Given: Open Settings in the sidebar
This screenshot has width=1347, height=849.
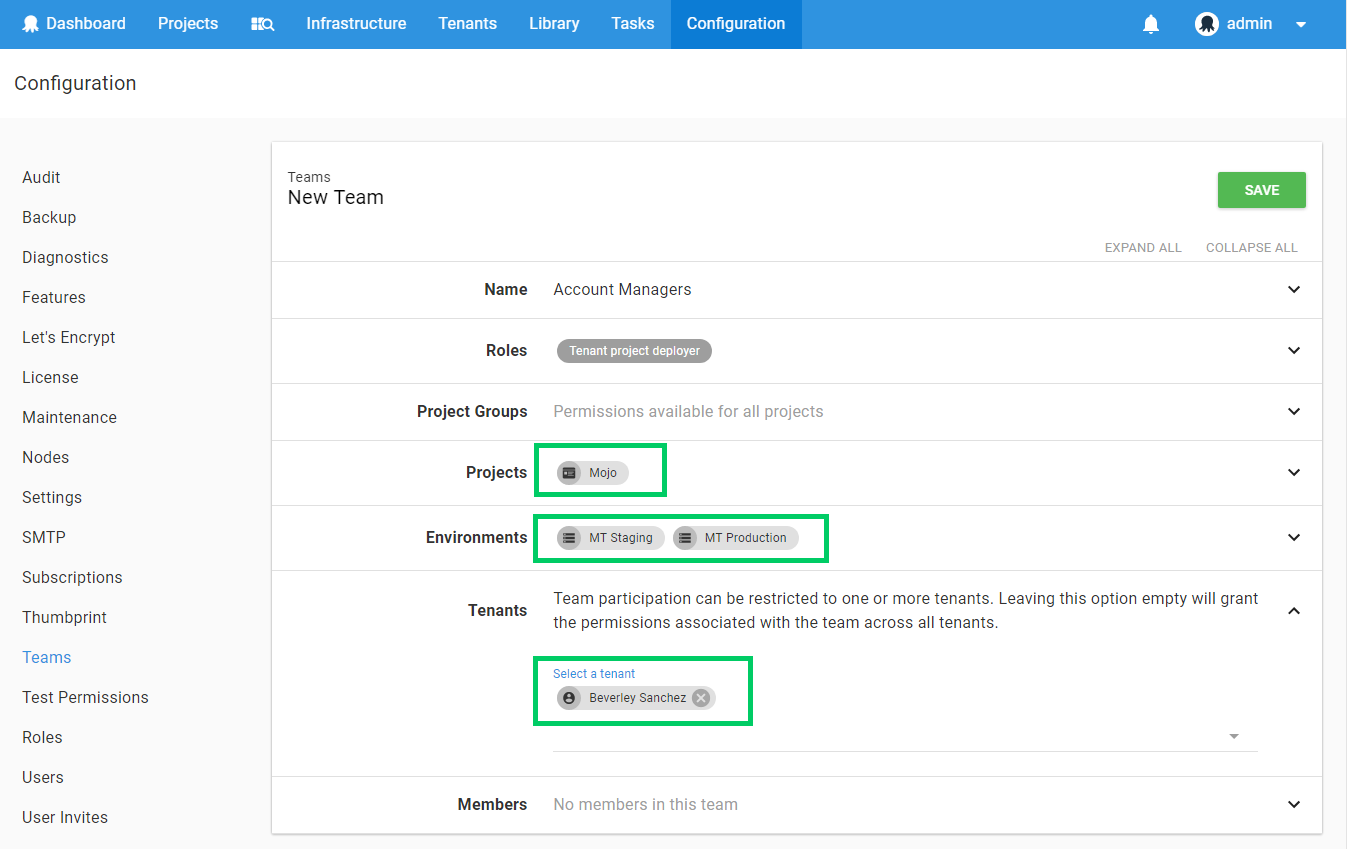Looking at the screenshot, I should click(x=52, y=498).
